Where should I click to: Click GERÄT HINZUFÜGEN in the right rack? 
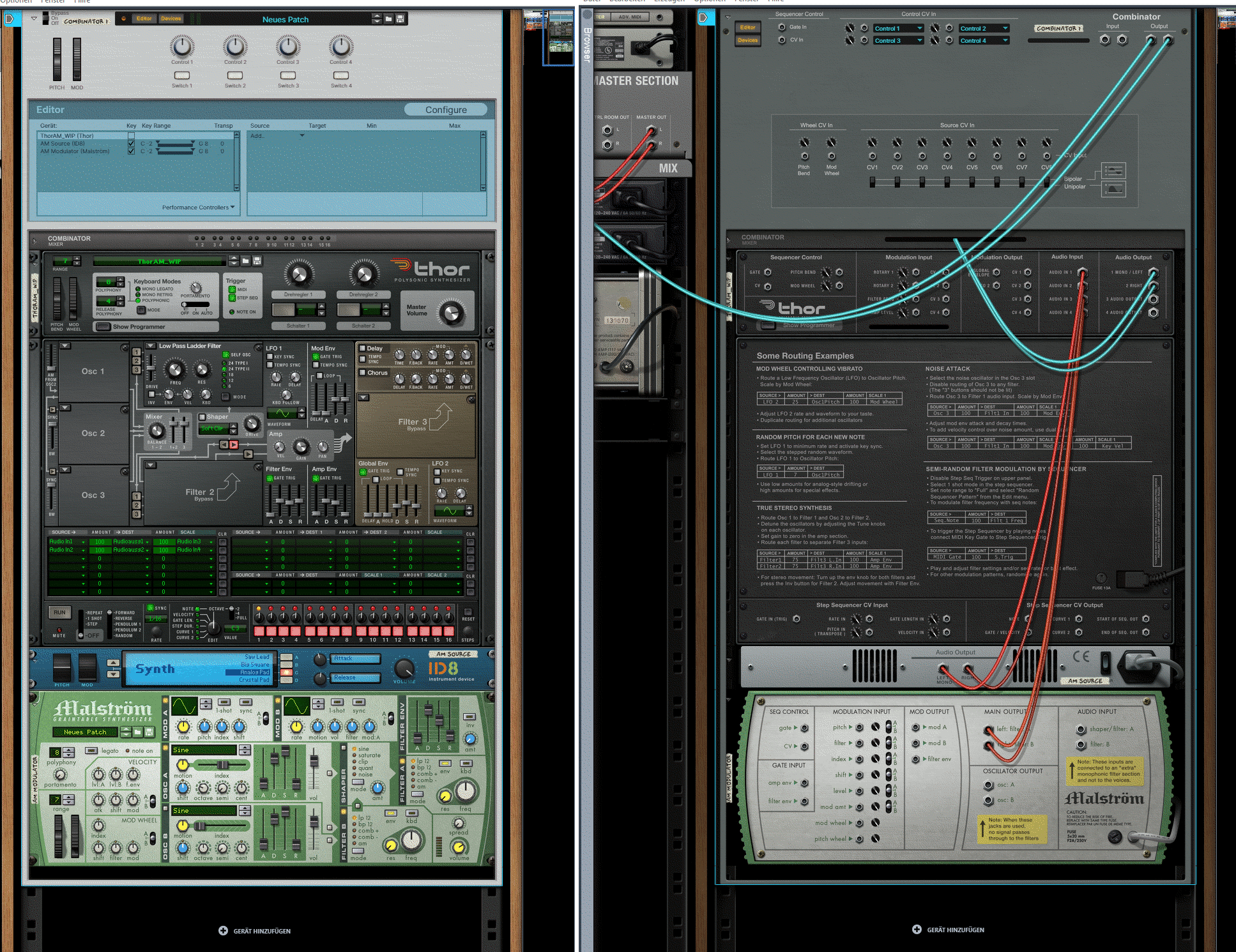[948, 930]
